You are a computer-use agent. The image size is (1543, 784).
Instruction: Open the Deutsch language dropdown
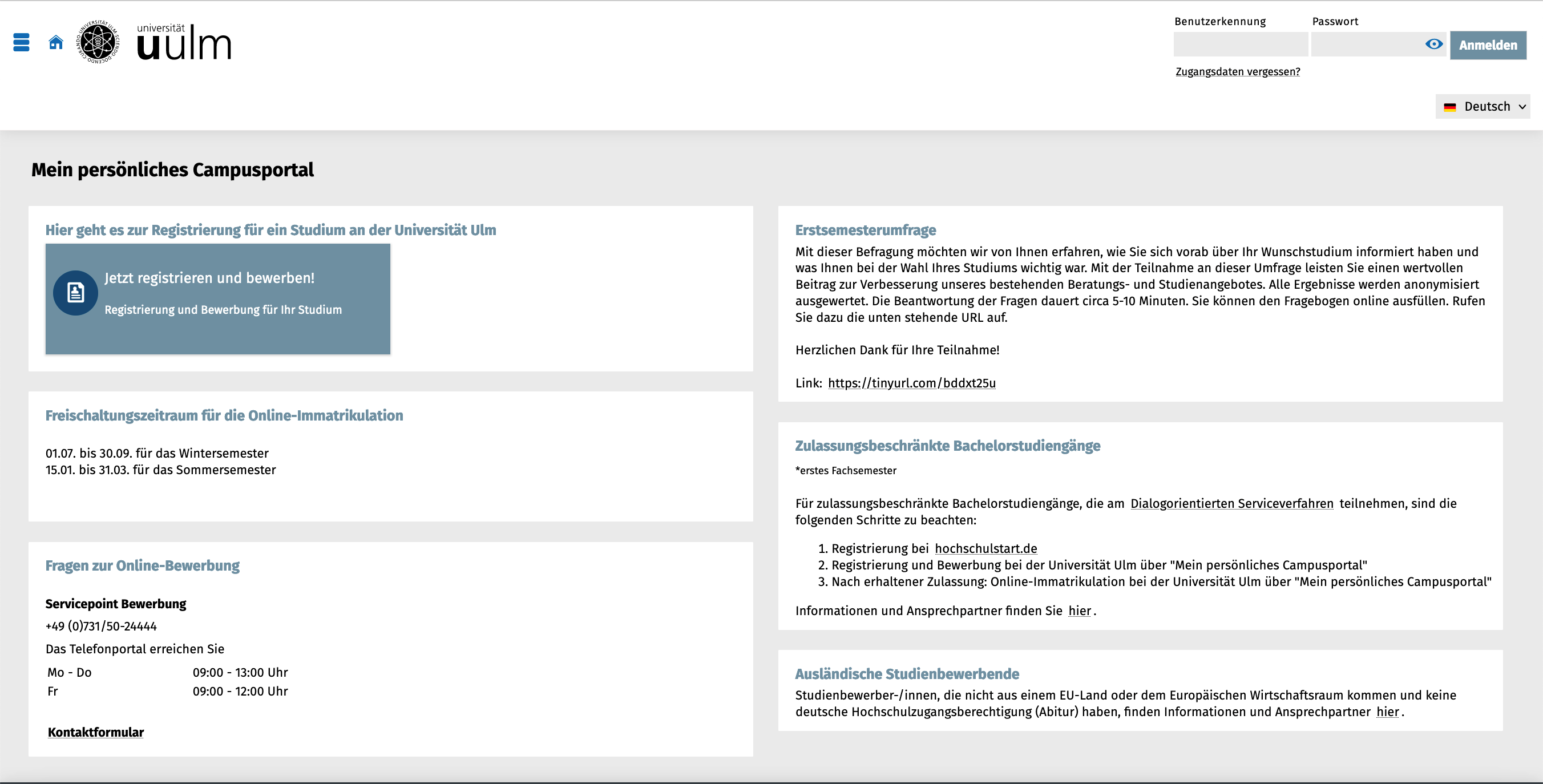pos(1483,107)
